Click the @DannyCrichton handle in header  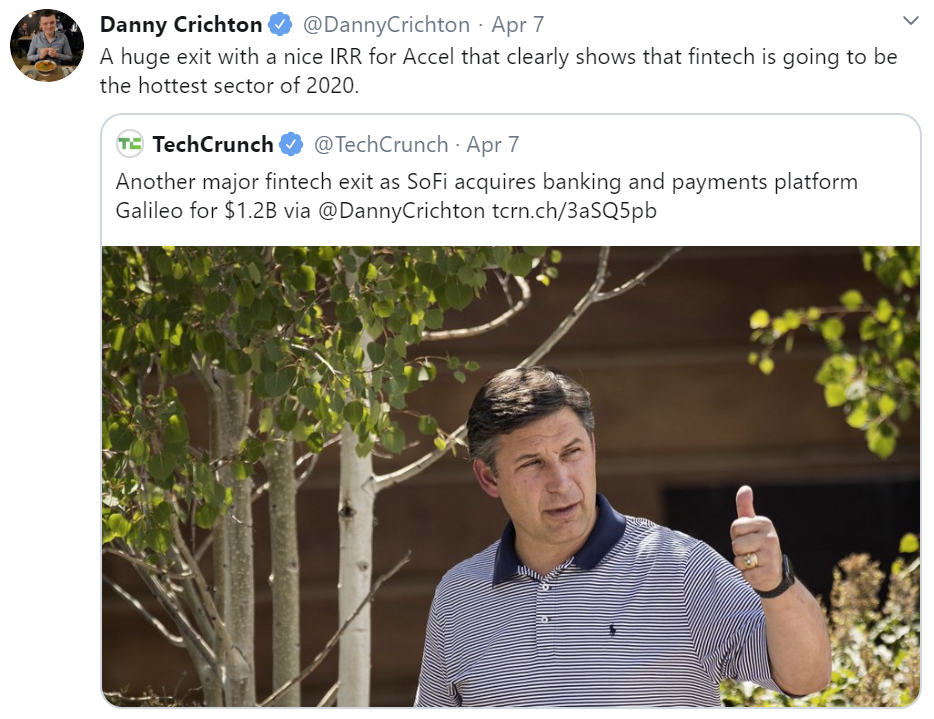386,24
